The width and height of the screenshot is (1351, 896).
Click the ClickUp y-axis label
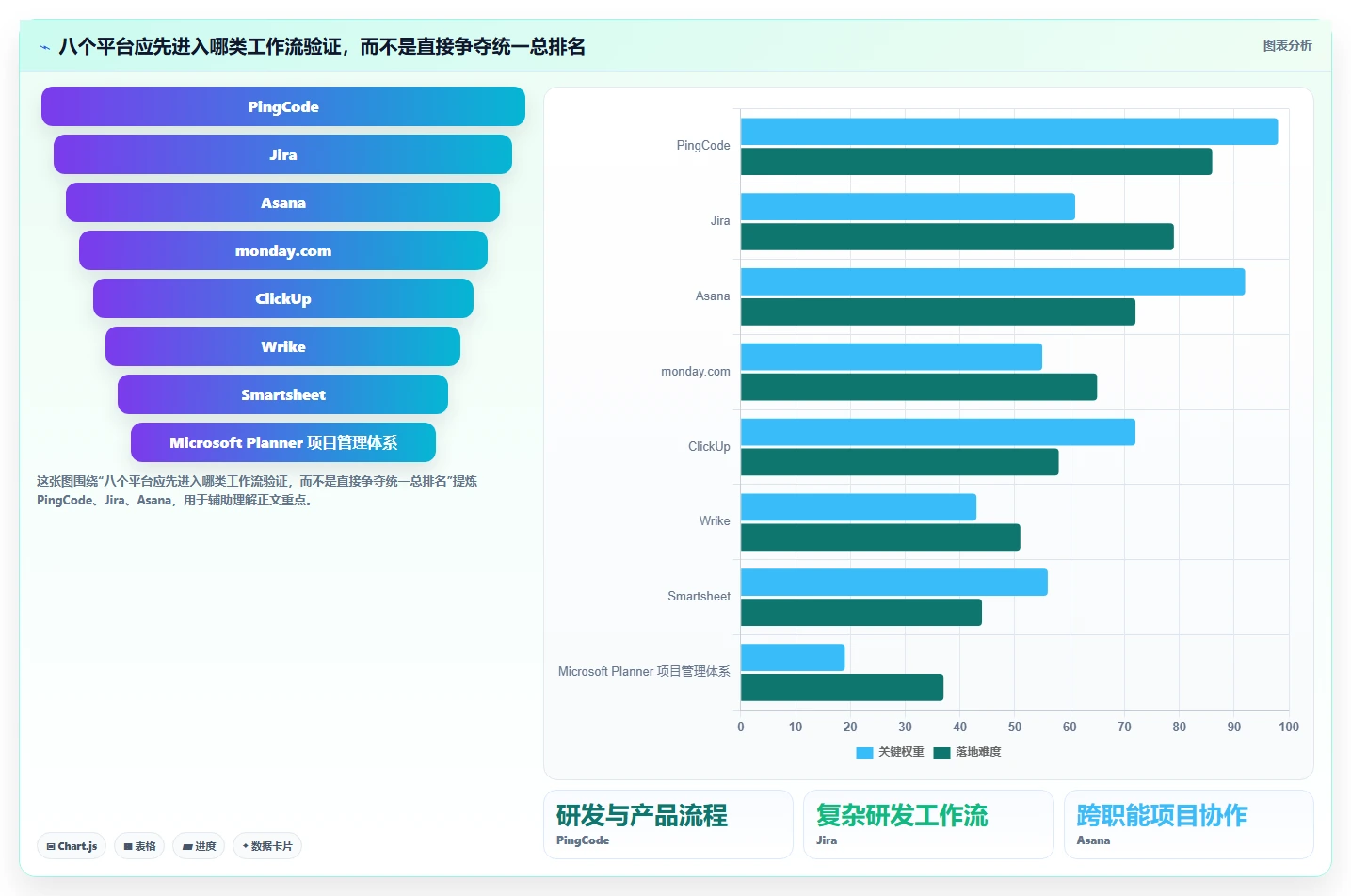[x=709, y=447]
